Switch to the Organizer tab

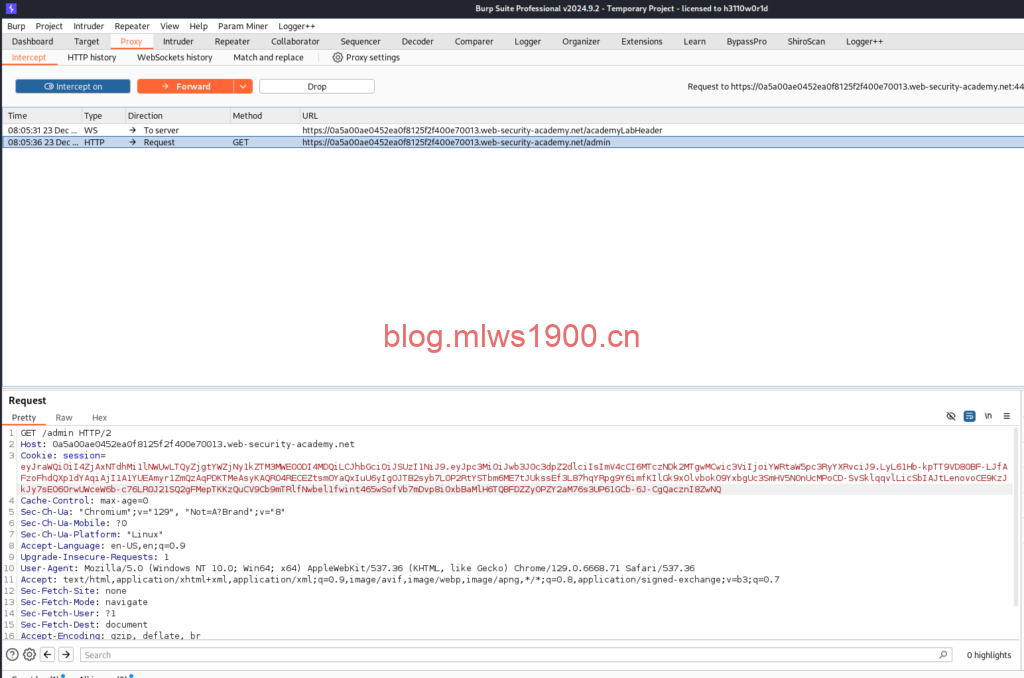coord(581,41)
